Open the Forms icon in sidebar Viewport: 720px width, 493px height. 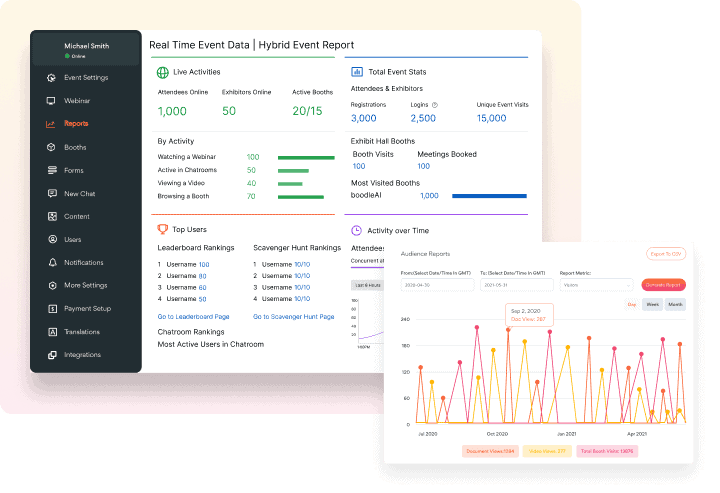51,170
